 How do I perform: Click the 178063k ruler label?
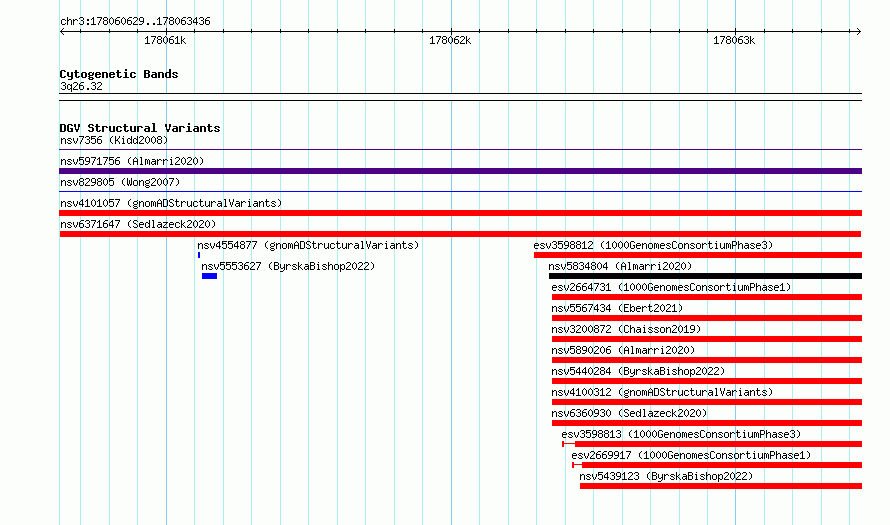(x=734, y=40)
